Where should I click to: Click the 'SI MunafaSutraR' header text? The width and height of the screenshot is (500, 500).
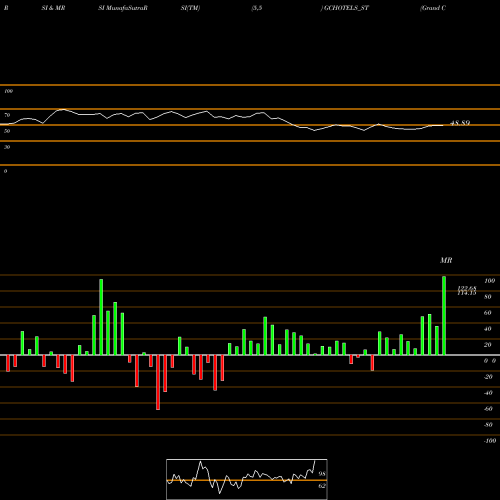(123, 8)
